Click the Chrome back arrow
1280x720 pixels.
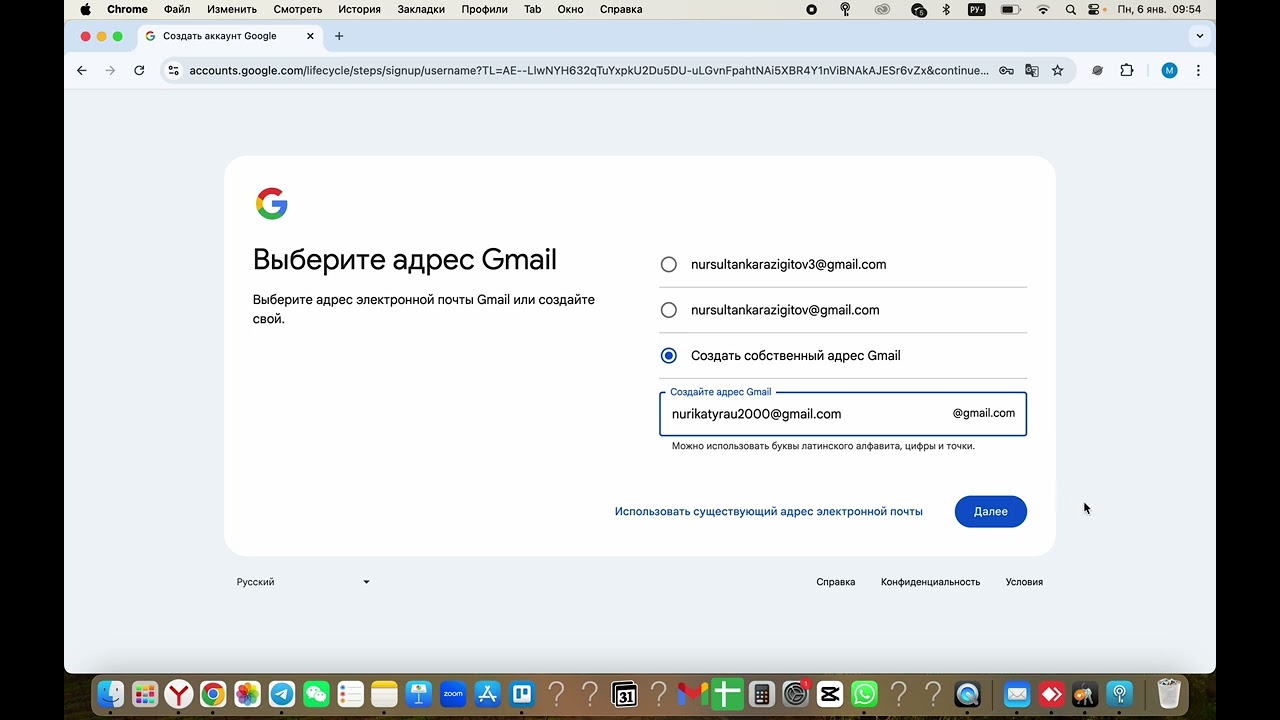pyautogui.click(x=82, y=71)
